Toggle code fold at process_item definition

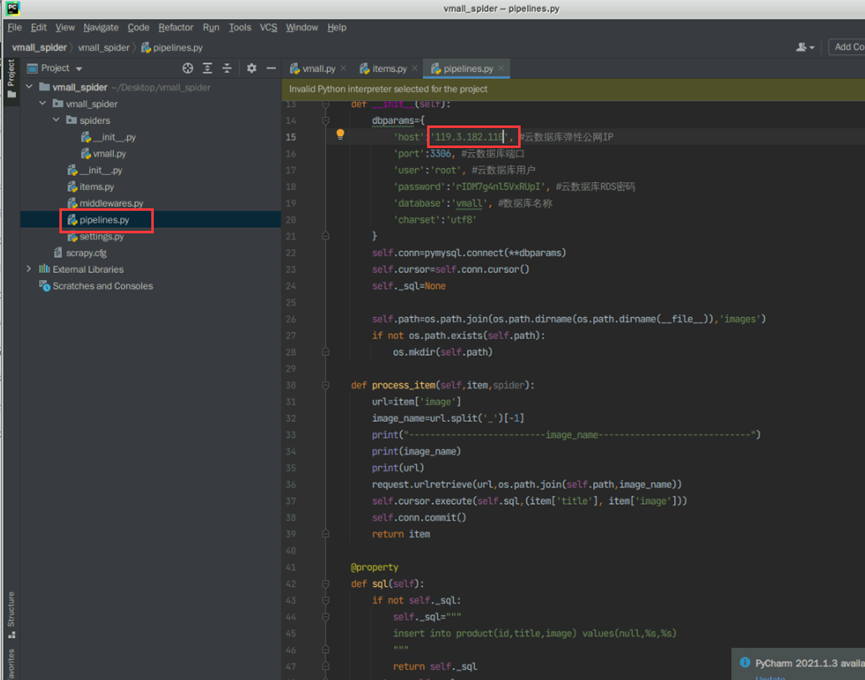(x=325, y=385)
